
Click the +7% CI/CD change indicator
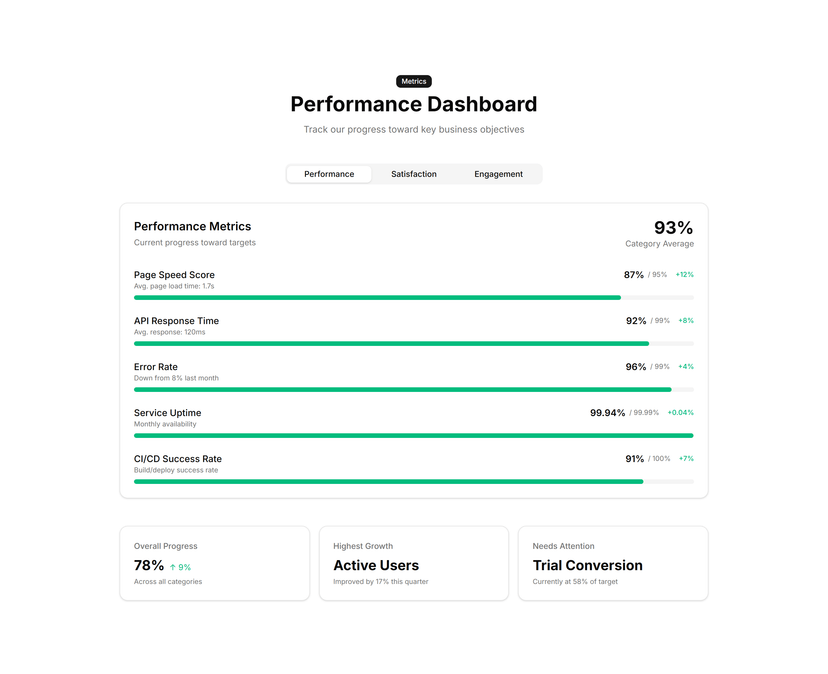(x=686, y=458)
